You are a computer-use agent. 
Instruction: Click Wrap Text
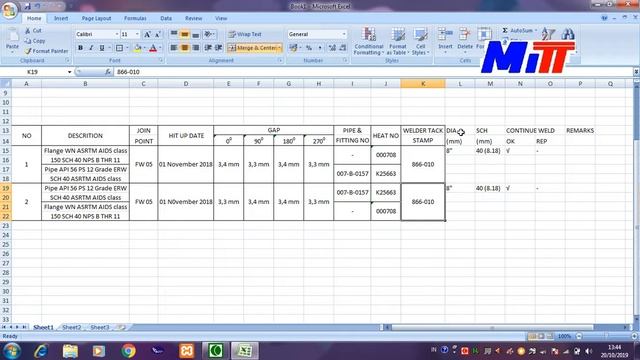coord(245,34)
